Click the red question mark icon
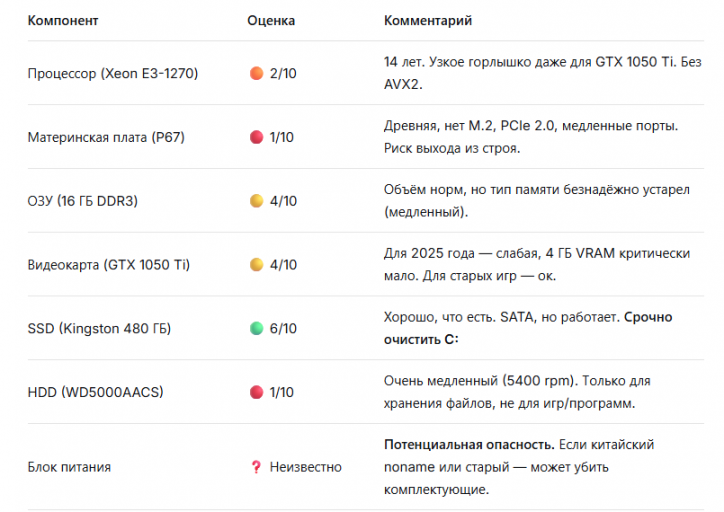This screenshot has width=724, height=512. click(256, 467)
